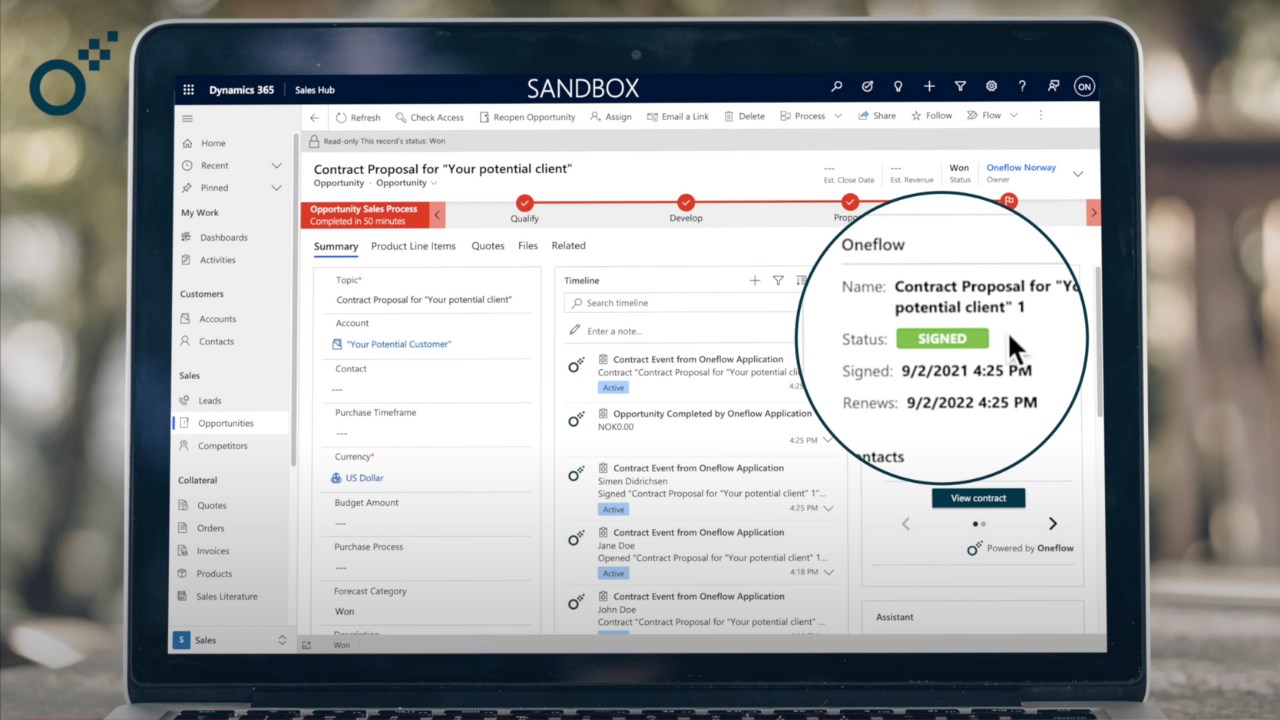
Task: Expand Simen Didrichsen timeline entry chevron
Action: click(828, 508)
